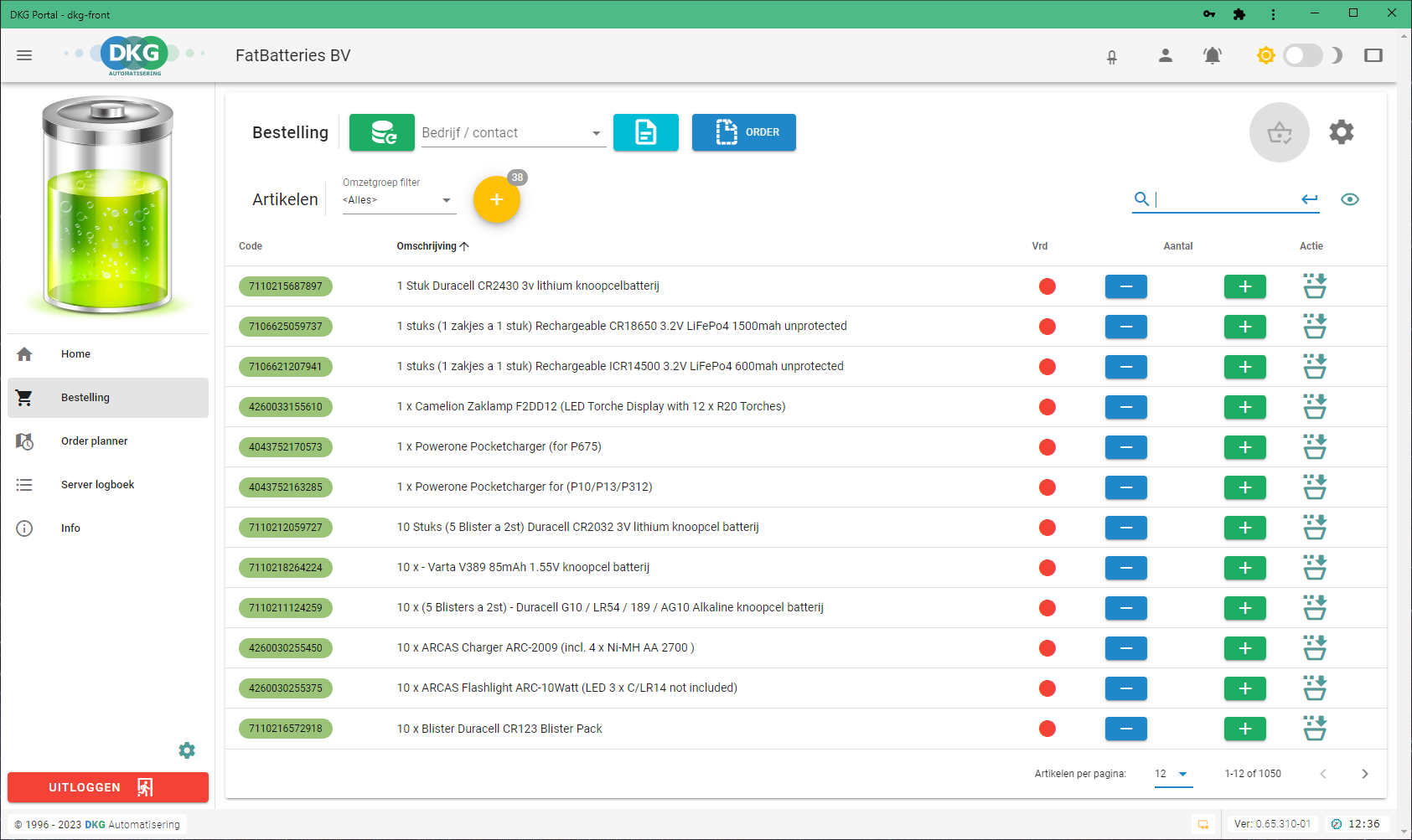Add Duracell CR123 Blister Pack to basket
The height and width of the screenshot is (840, 1412).
click(1315, 729)
